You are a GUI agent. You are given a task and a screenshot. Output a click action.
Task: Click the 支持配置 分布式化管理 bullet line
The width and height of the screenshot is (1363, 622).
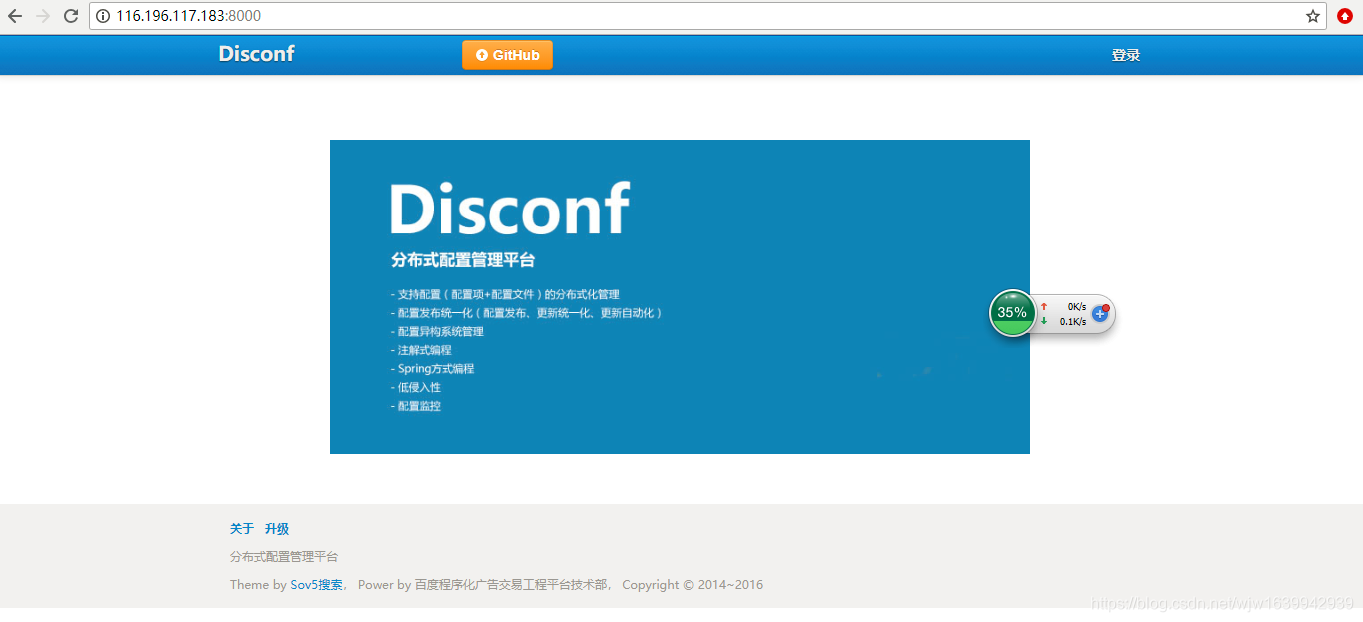pyautogui.click(x=505, y=295)
